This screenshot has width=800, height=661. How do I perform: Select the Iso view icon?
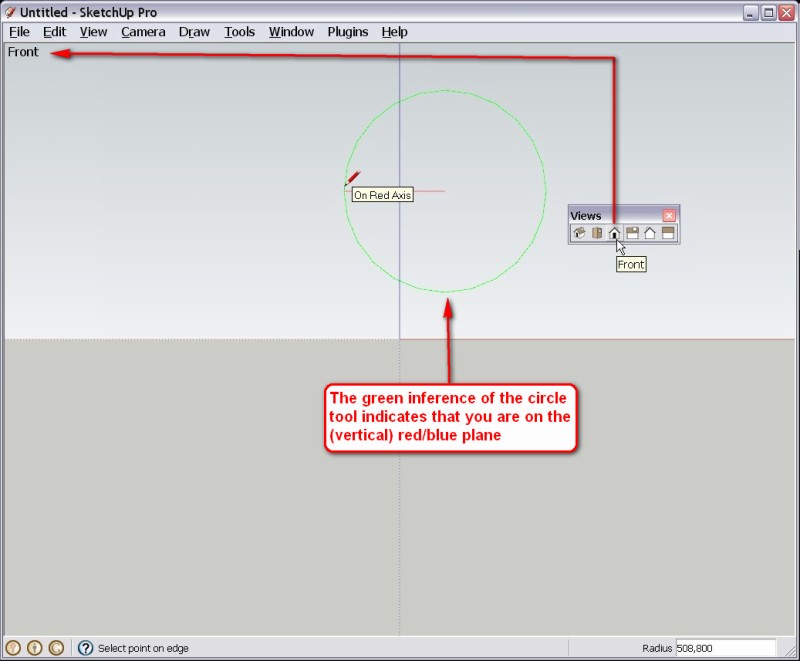579,233
